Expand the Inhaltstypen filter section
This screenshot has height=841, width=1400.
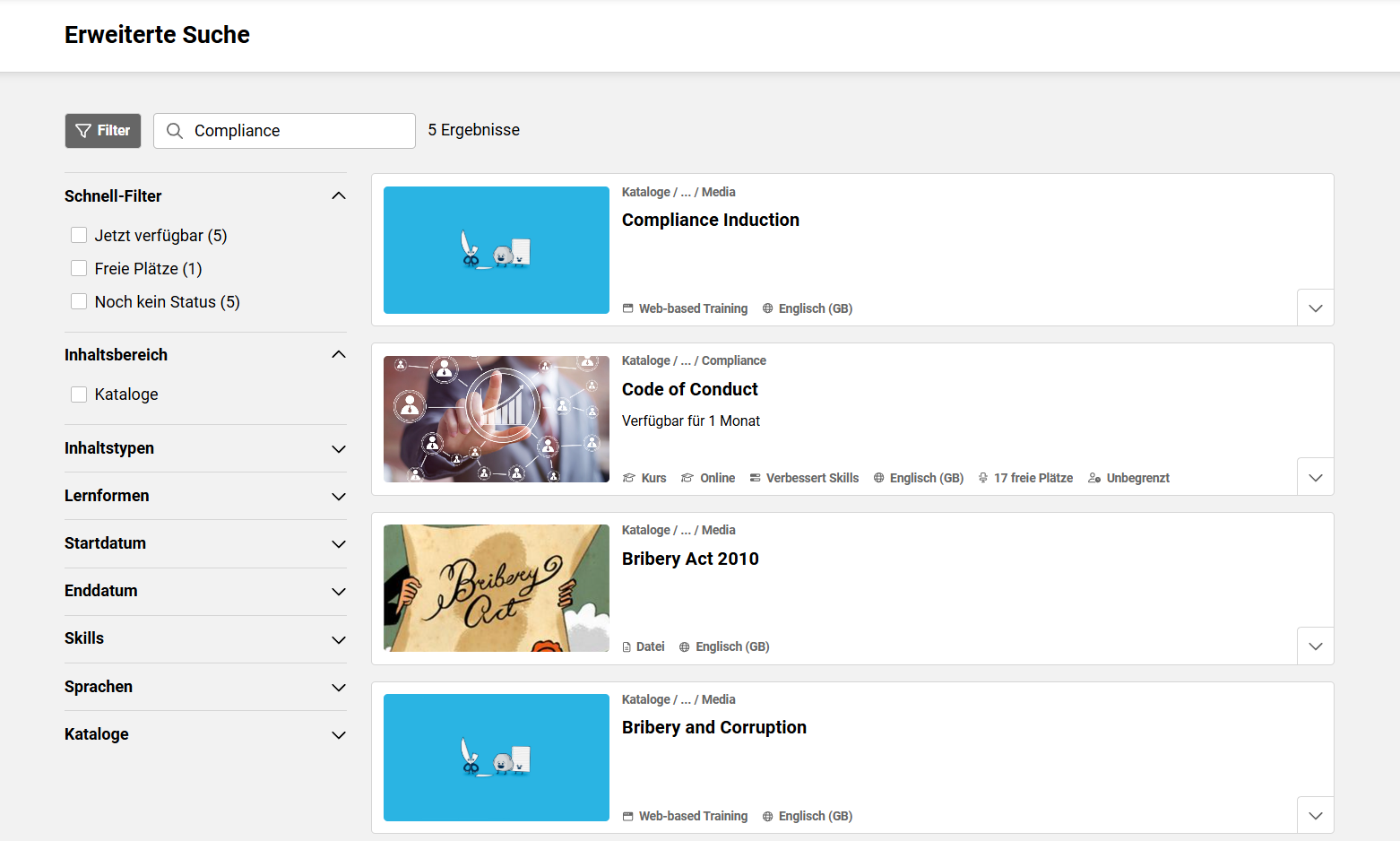339,448
